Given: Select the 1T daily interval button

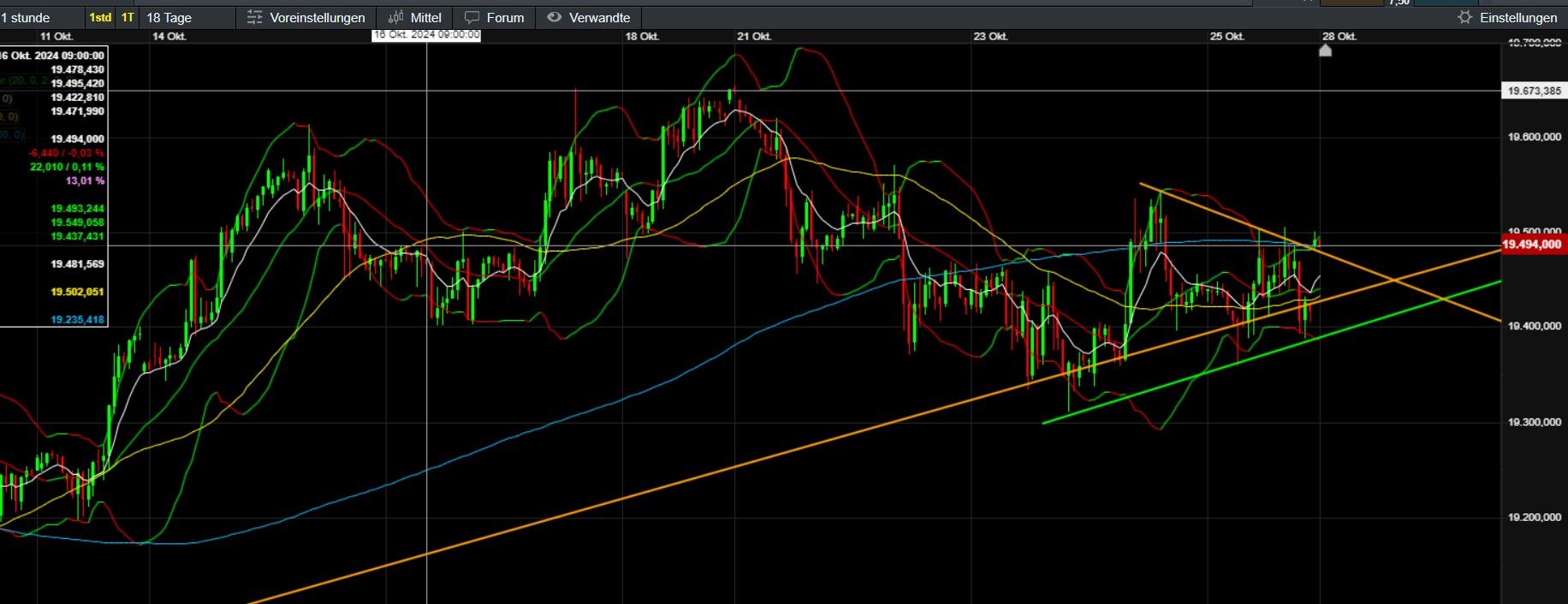Looking at the screenshot, I should (128, 17).
